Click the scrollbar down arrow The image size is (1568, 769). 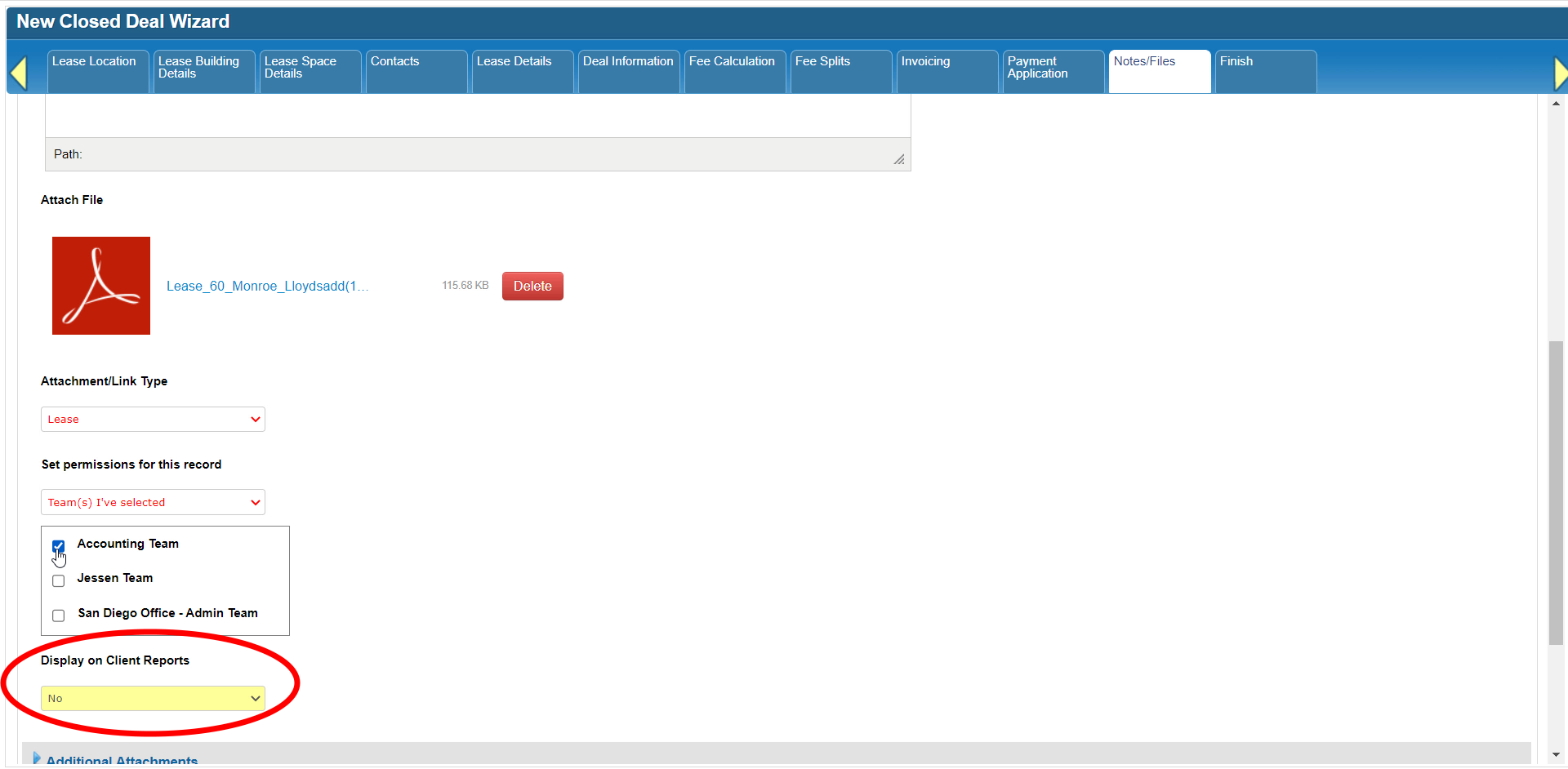tap(1556, 755)
